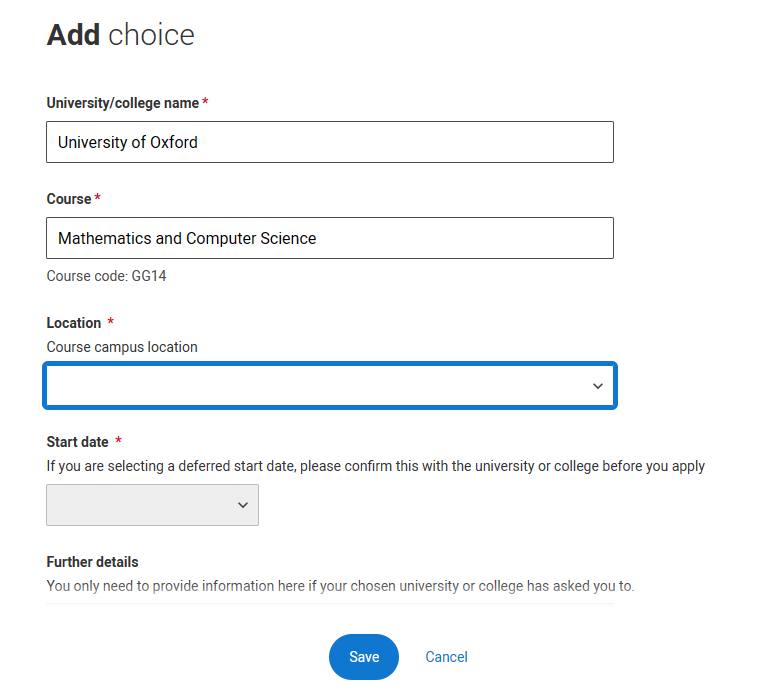Click the deferred start date hint text
Image resolution: width=776 pixels, height=694 pixels.
click(x=376, y=466)
